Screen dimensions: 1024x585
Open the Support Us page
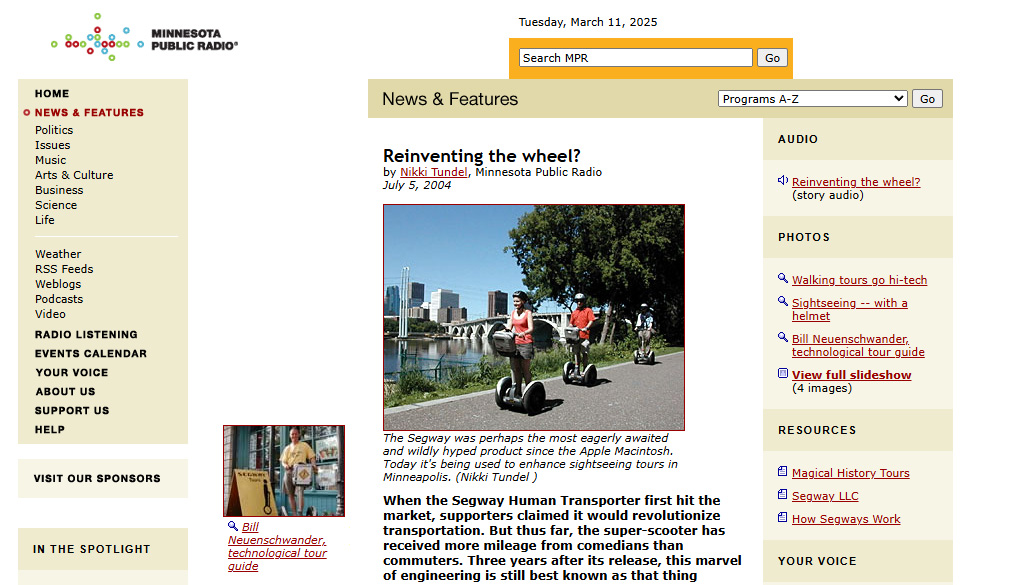pos(72,410)
